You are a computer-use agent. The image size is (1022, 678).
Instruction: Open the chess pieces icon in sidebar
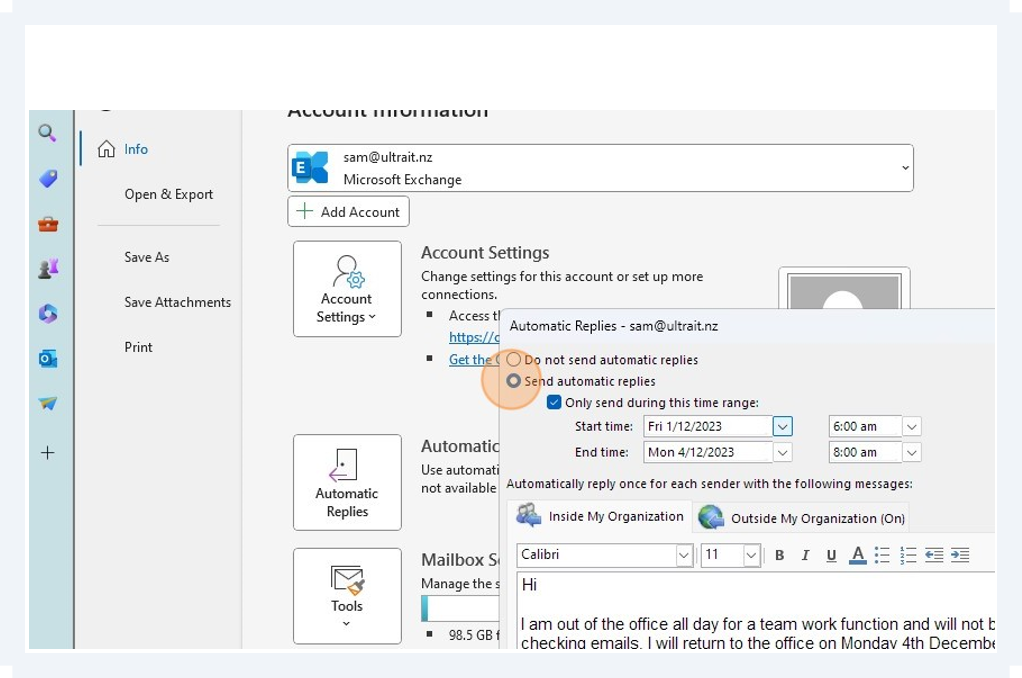coord(48,269)
